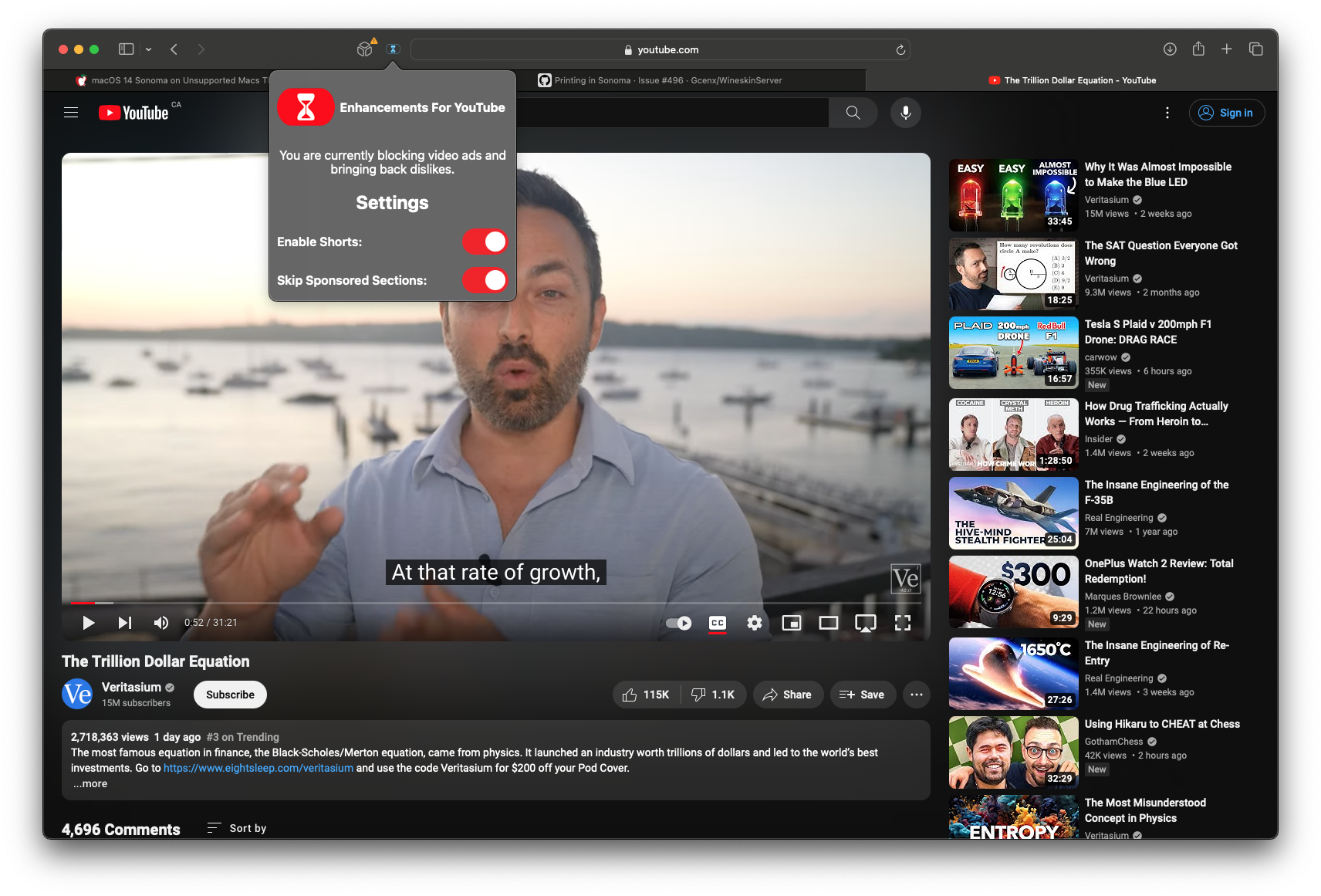The height and width of the screenshot is (896, 1321).
Task: Like the video with 115K likes
Action: click(647, 695)
